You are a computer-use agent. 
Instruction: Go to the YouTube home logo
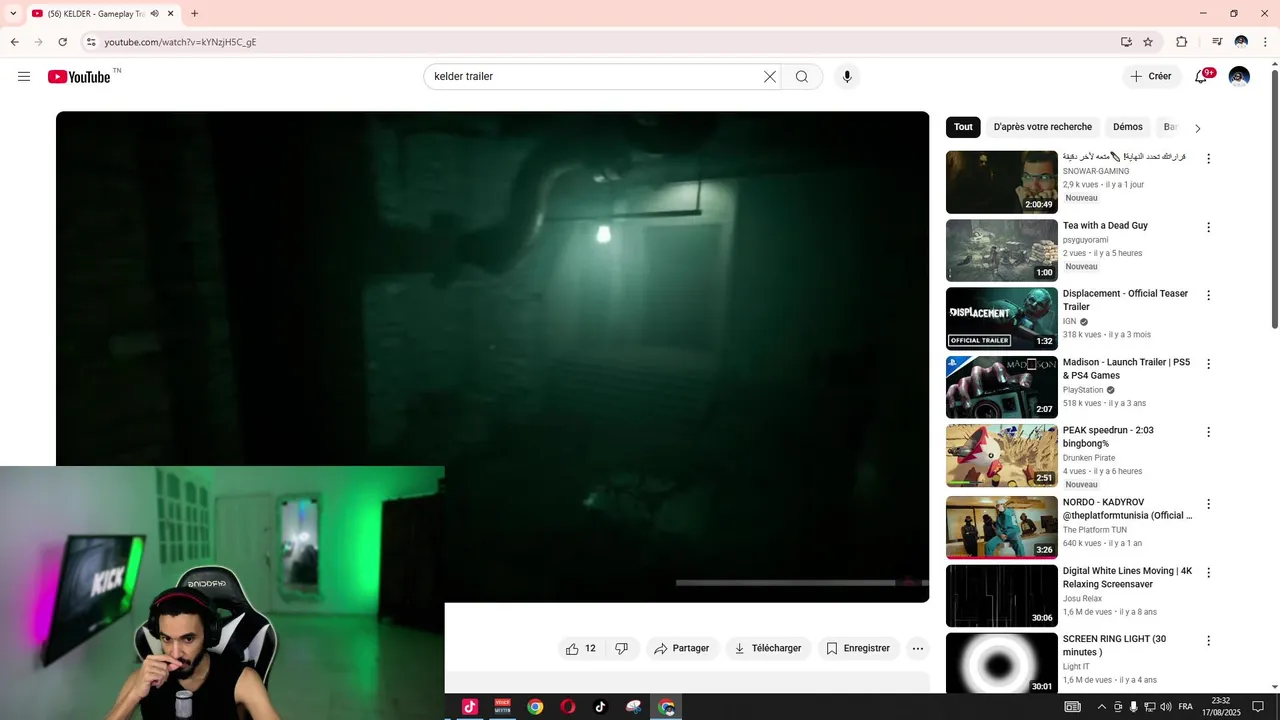[79, 77]
